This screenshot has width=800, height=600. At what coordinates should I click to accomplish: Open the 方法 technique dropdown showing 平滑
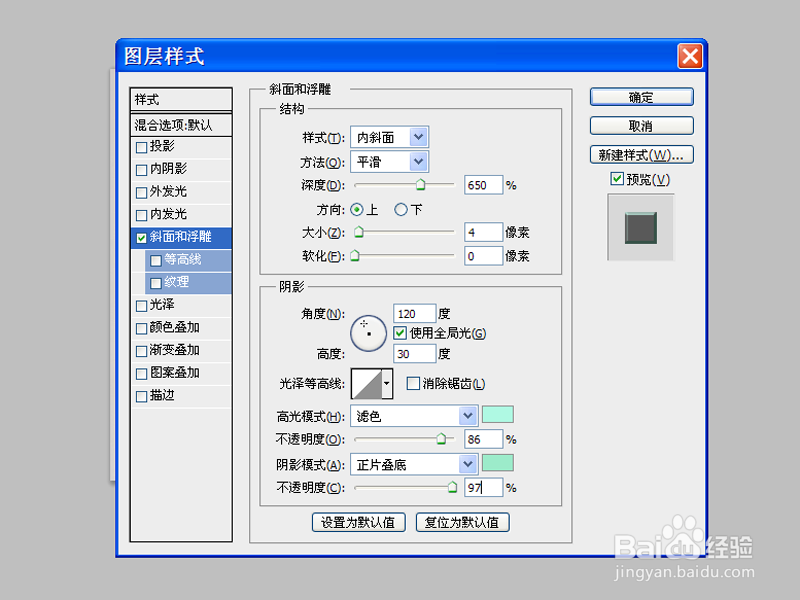pos(389,162)
